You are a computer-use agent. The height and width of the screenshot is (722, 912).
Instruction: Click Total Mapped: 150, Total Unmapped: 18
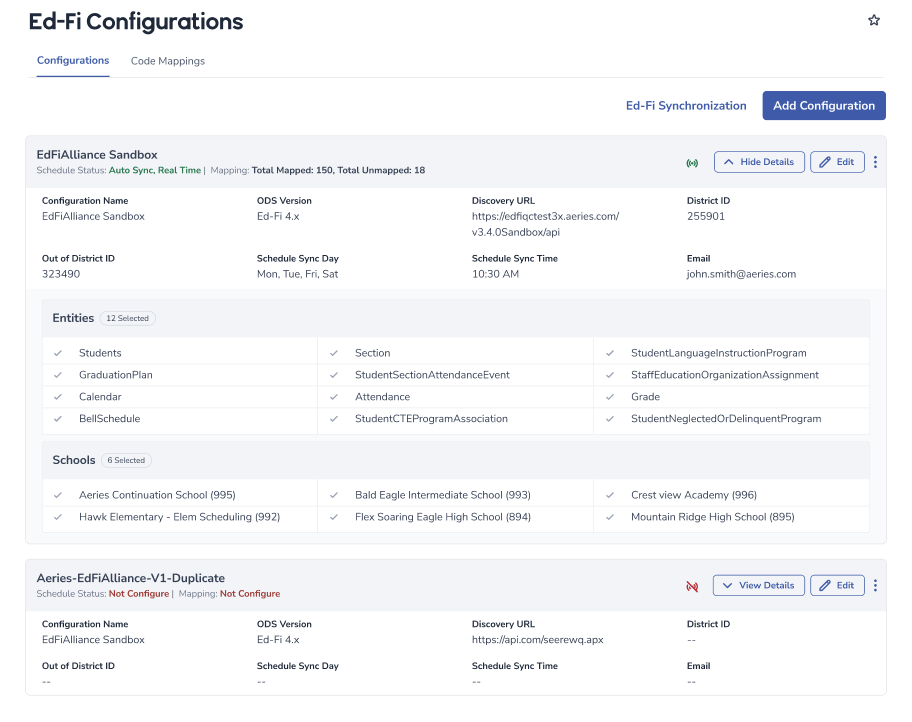point(339,170)
